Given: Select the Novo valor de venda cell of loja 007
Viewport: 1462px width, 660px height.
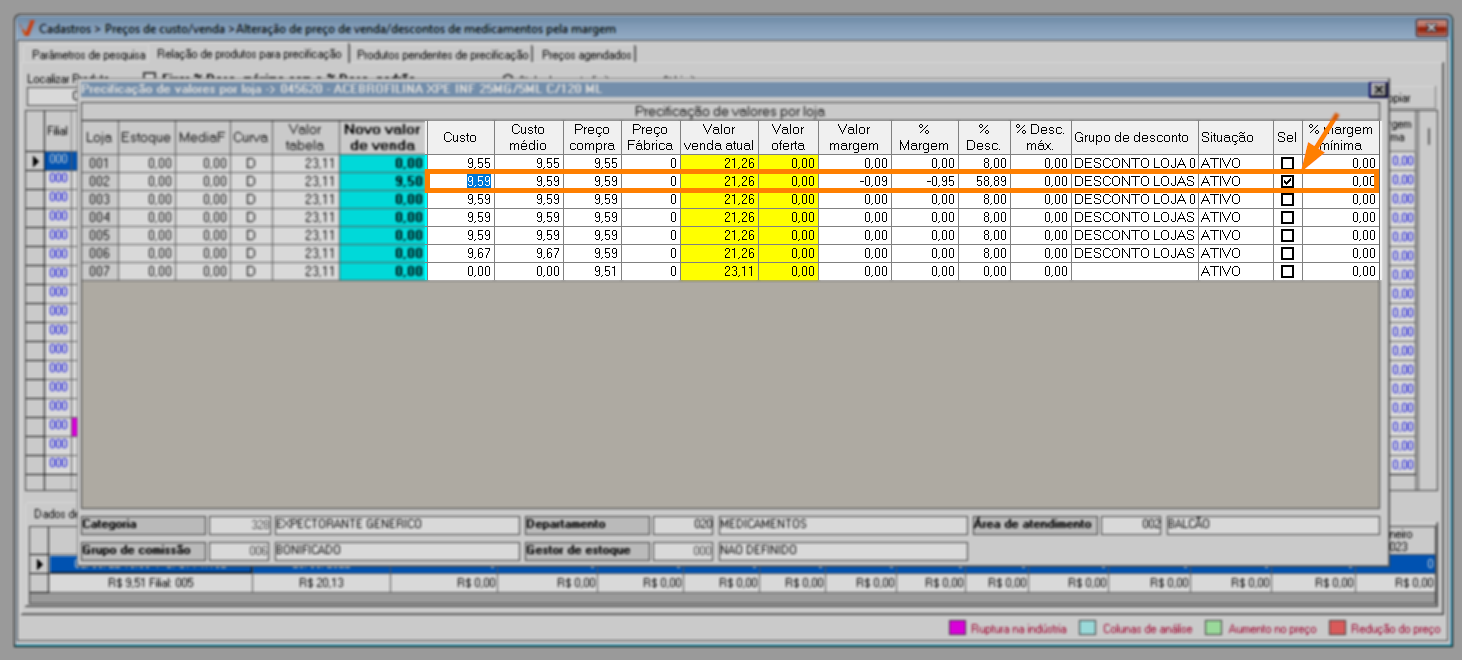Looking at the screenshot, I should 383,271.
